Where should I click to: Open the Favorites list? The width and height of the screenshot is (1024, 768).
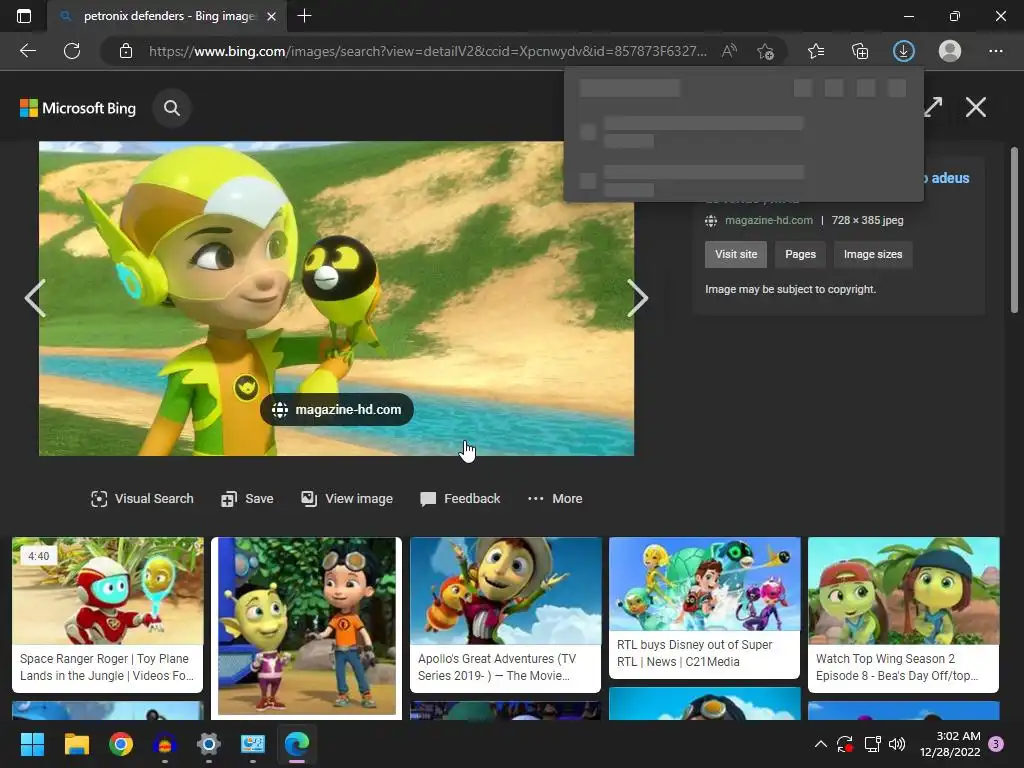[x=816, y=51]
